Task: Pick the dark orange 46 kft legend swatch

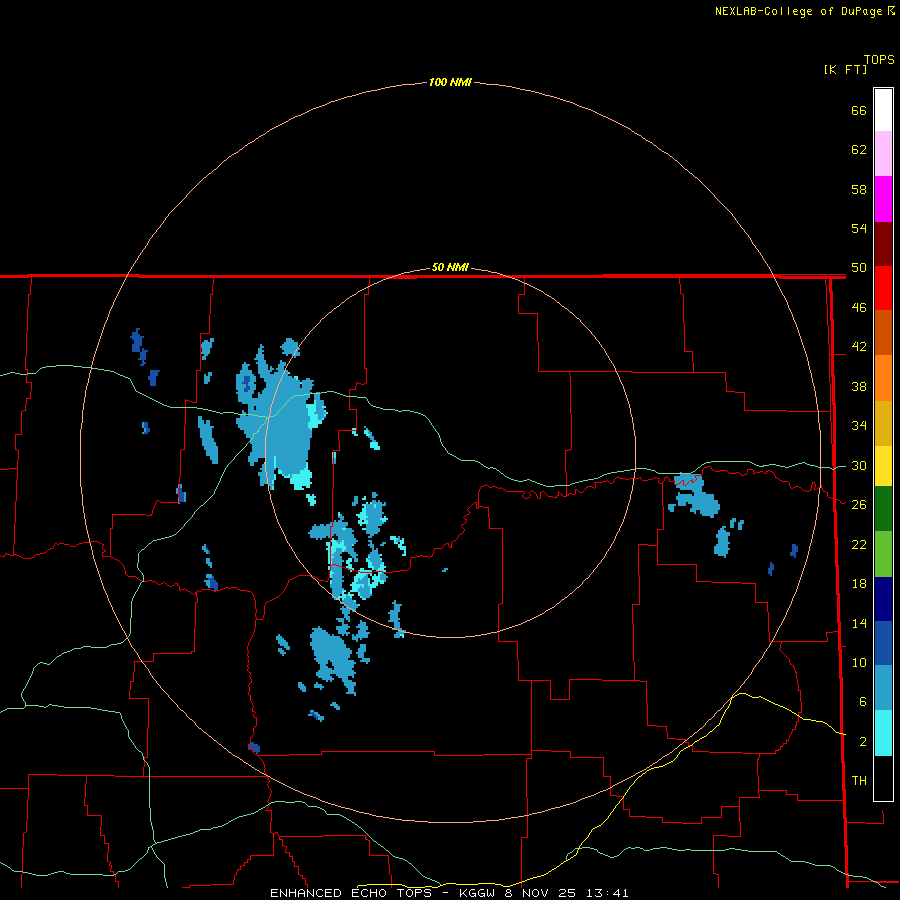Action: 883,333
